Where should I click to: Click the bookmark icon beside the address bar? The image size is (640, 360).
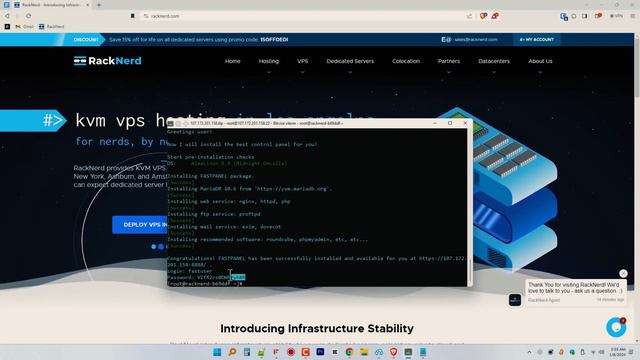click(133, 16)
